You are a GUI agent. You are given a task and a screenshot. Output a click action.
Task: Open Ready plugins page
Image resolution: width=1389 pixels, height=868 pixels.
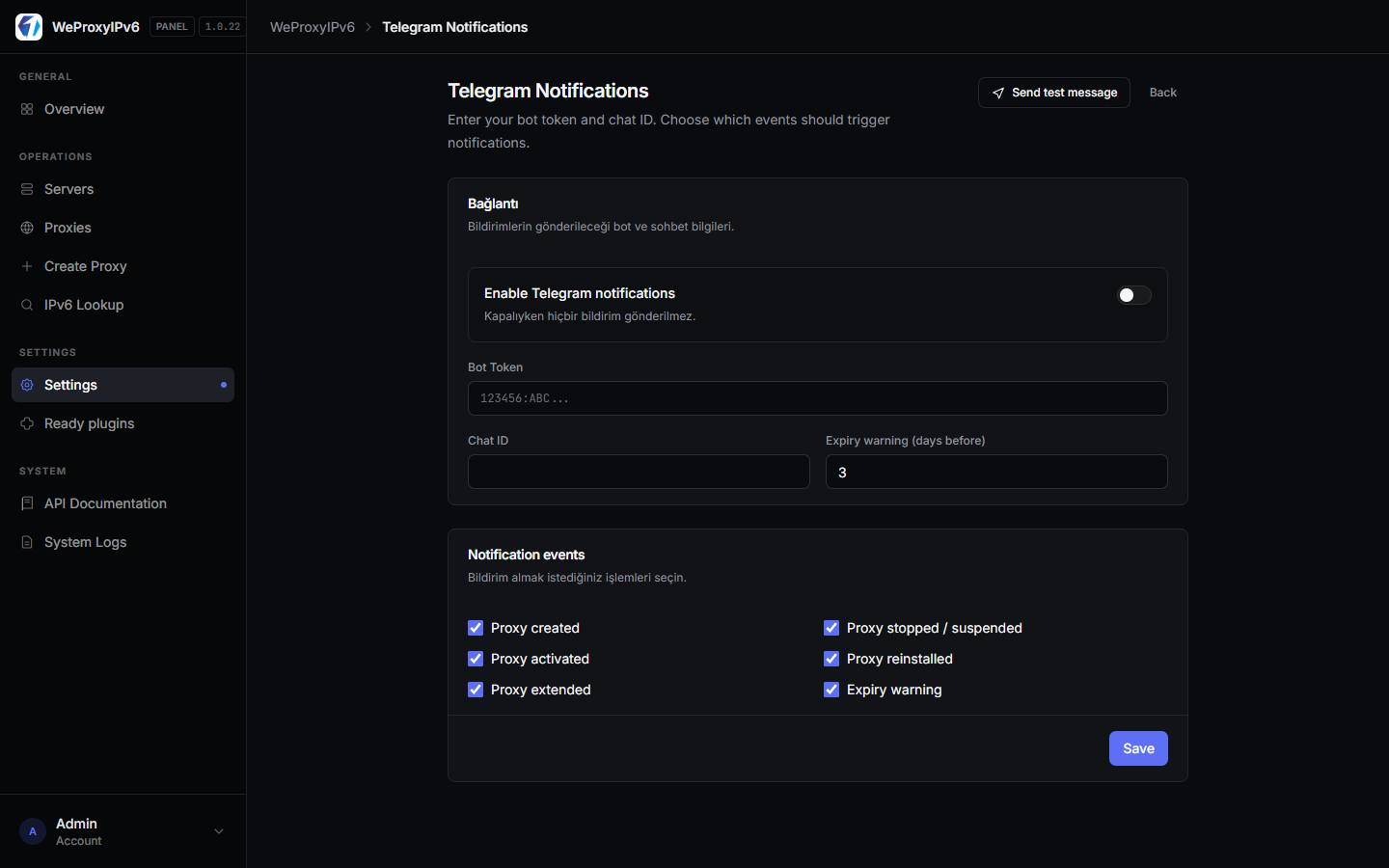[123, 423]
